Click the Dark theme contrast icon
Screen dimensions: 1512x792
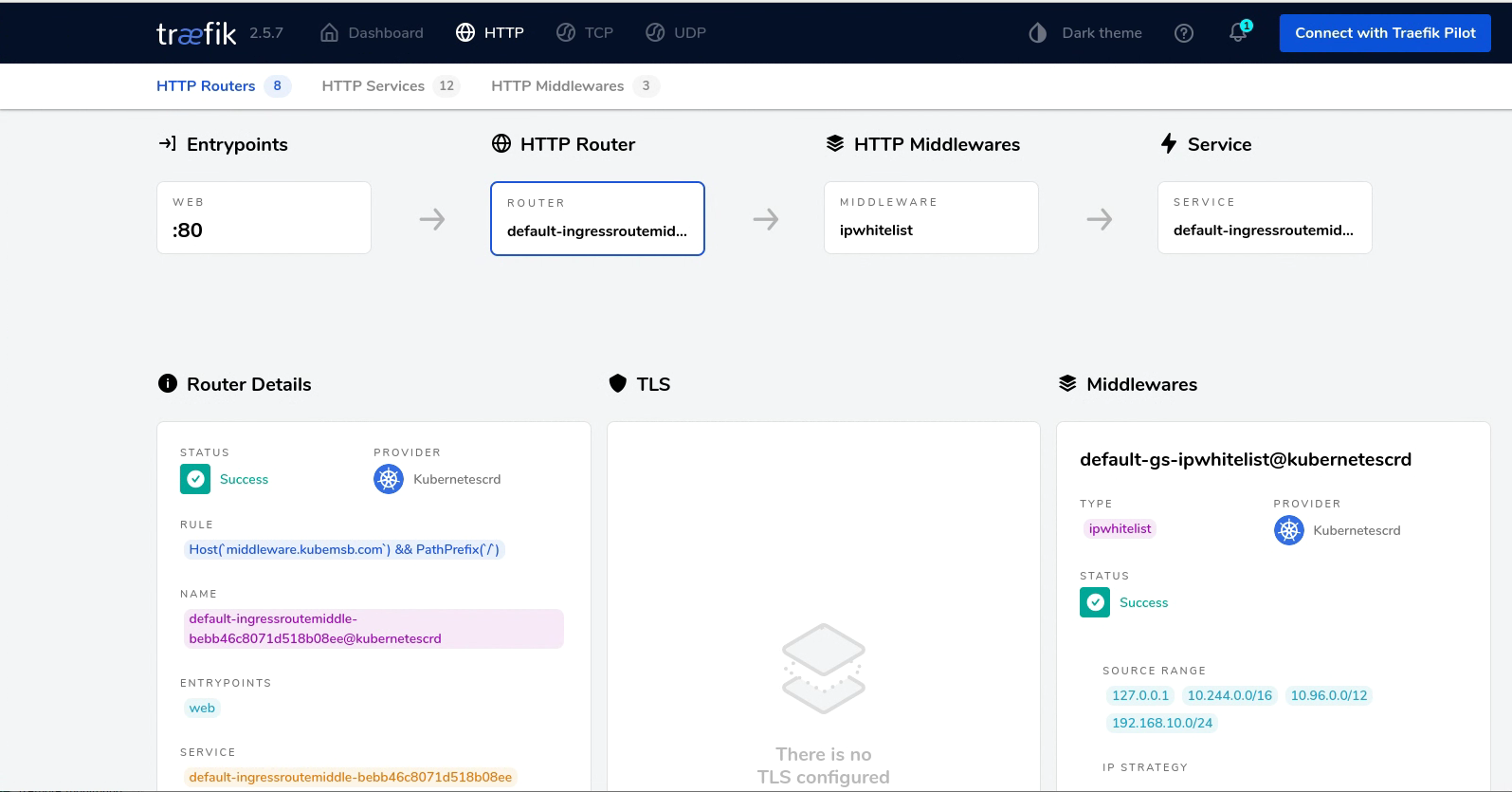1037,33
